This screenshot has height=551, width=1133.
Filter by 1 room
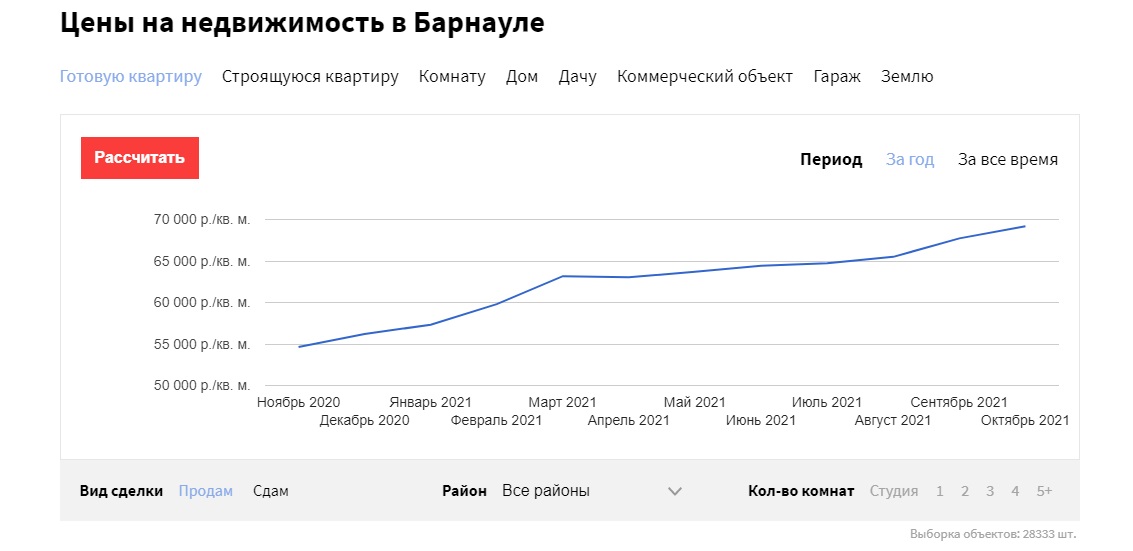click(x=939, y=491)
